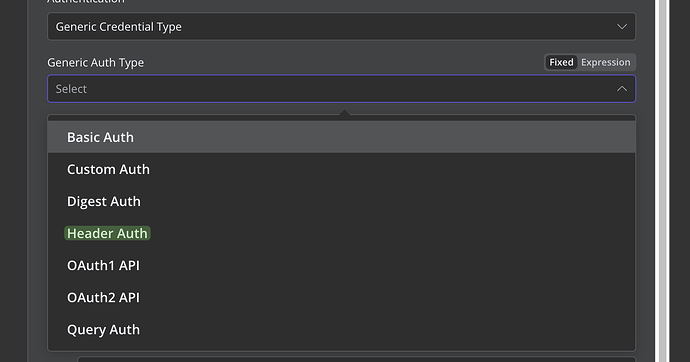Click the Authentication dropdown chevron-down arrow

(x=621, y=27)
